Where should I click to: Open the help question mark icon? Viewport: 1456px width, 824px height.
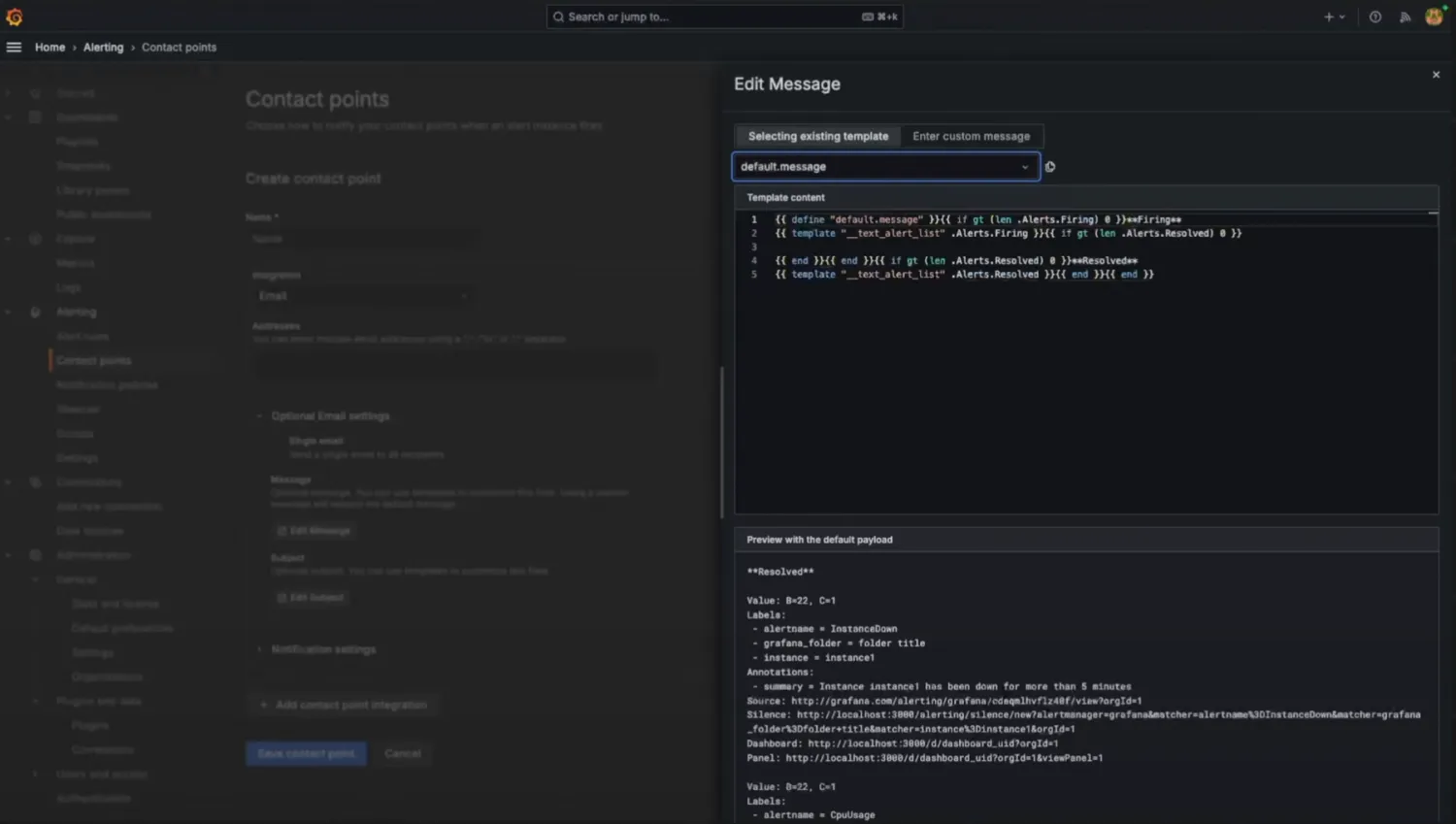tap(1374, 16)
